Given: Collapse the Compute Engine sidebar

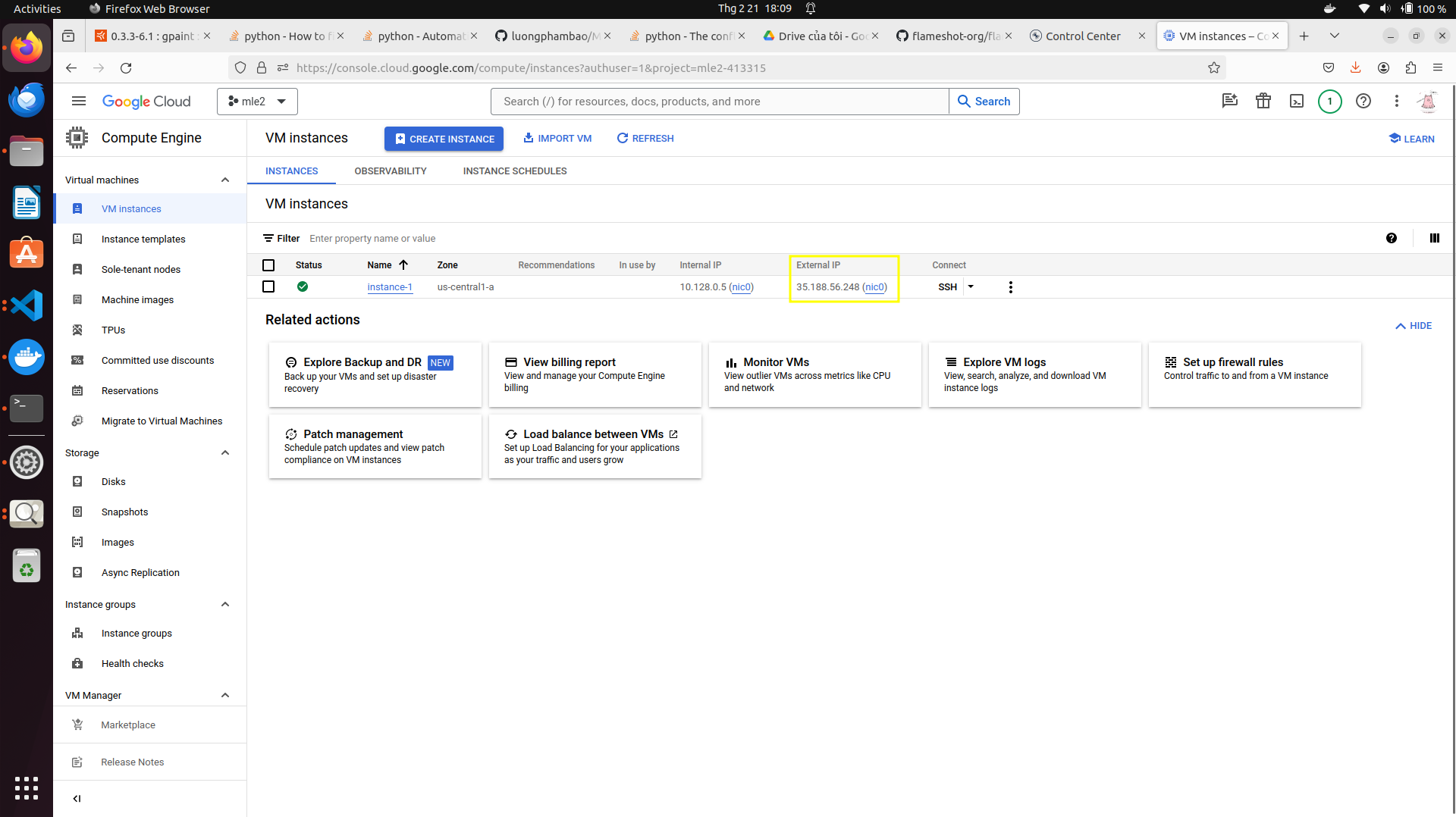Looking at the screenshot, I should [x=77, y=799].
